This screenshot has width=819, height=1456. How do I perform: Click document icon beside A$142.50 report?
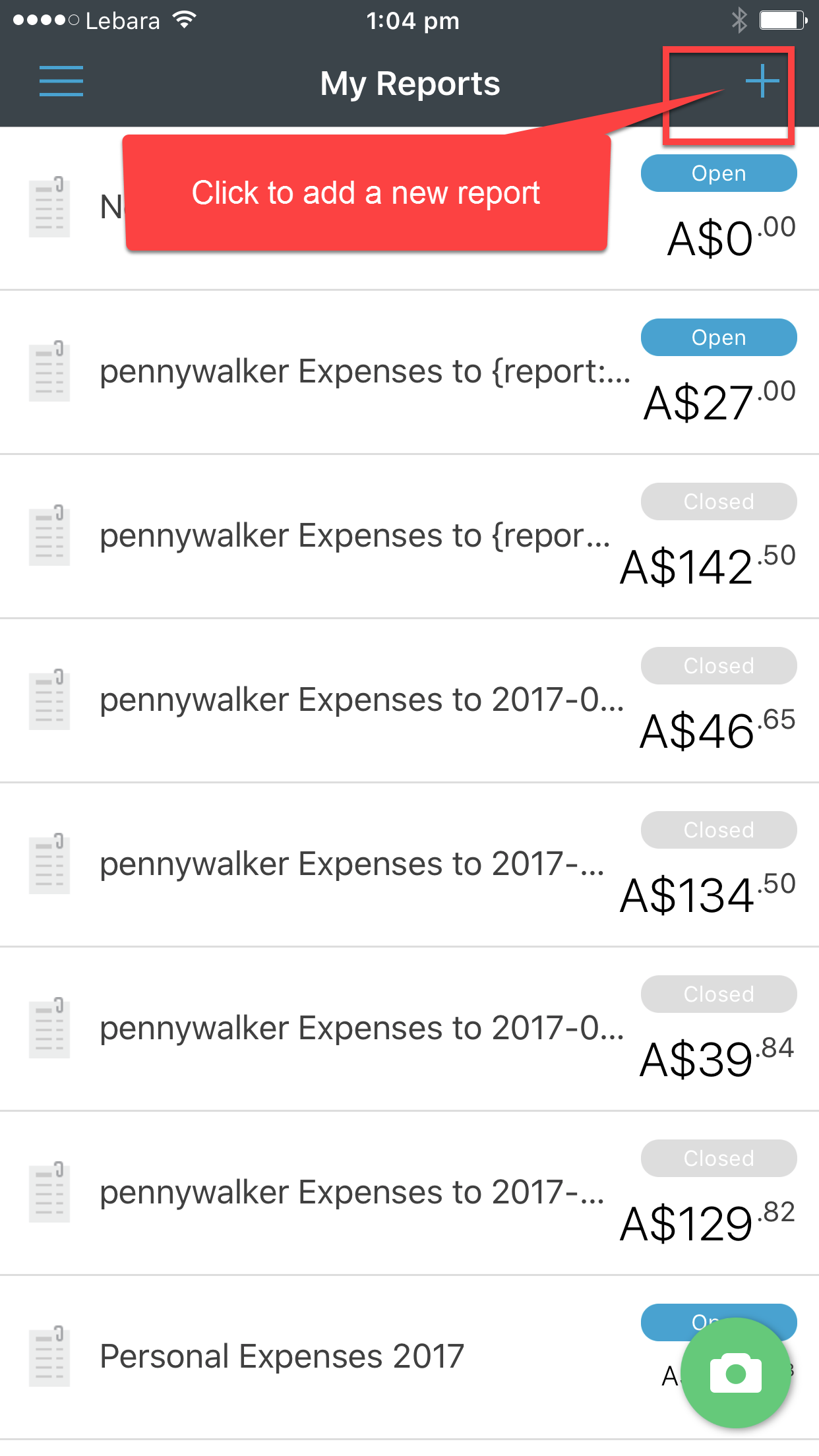[x=49, y=535]
